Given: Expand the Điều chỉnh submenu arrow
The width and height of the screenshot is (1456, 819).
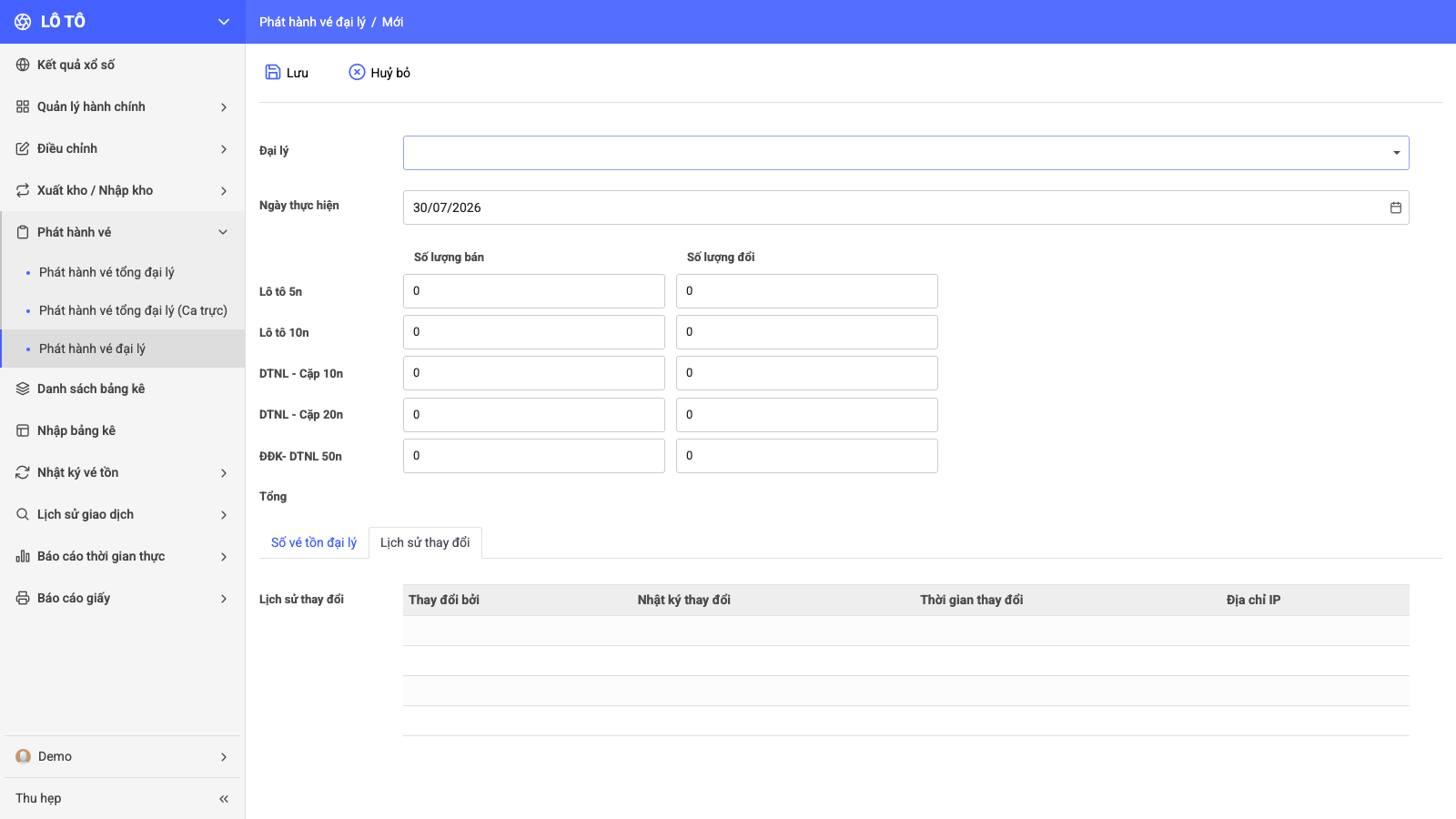Looking at the screenshot, I should 224,148.
